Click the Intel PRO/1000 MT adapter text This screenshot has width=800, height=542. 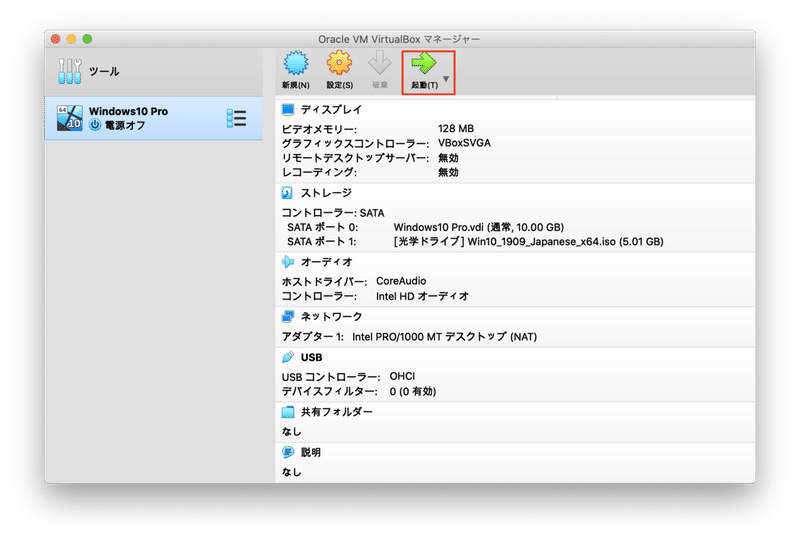click(444, 337)
